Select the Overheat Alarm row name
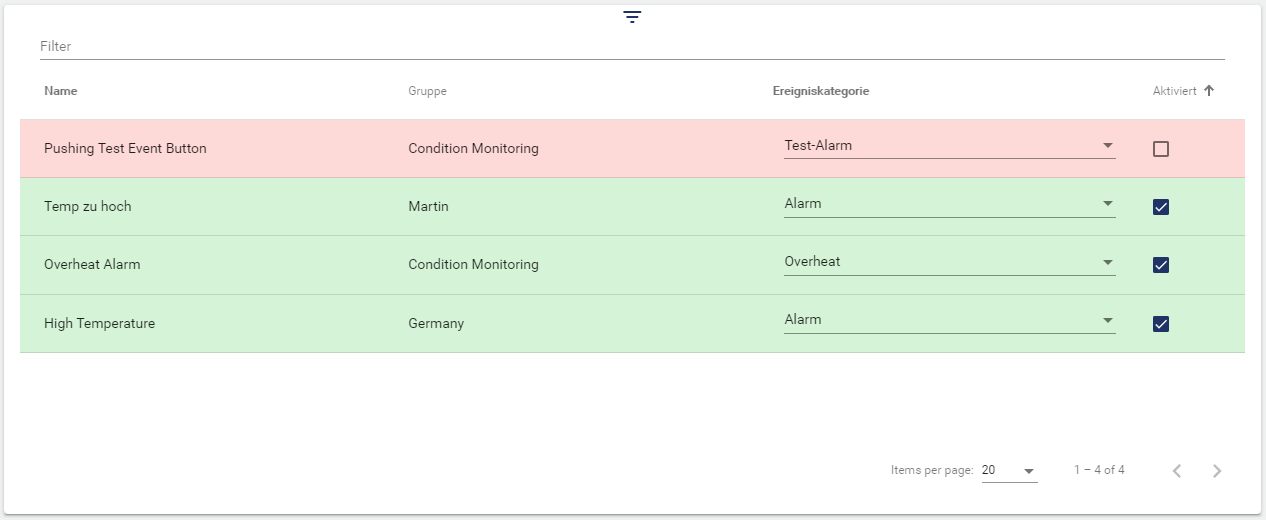Screen dimensions: 1266x520 coord(92,265)
